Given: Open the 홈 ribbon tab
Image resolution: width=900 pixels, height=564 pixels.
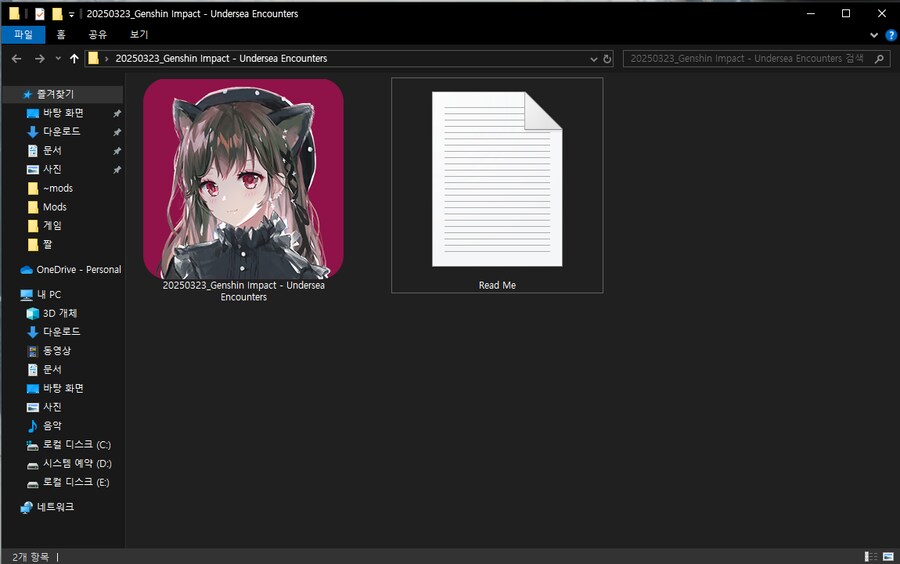Looking at the screenshot, I should [x=61, y=34].
